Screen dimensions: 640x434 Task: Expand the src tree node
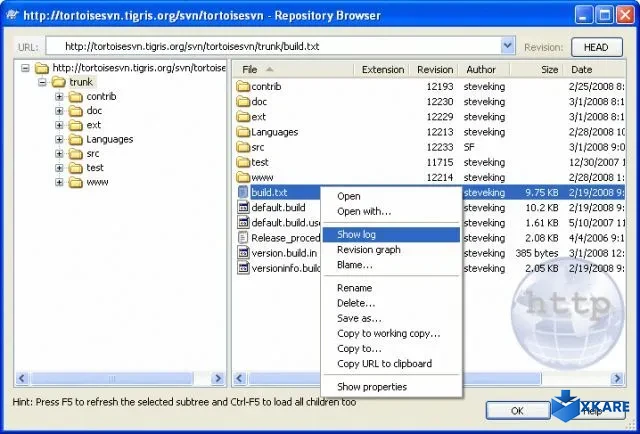(x=59, y=154)
